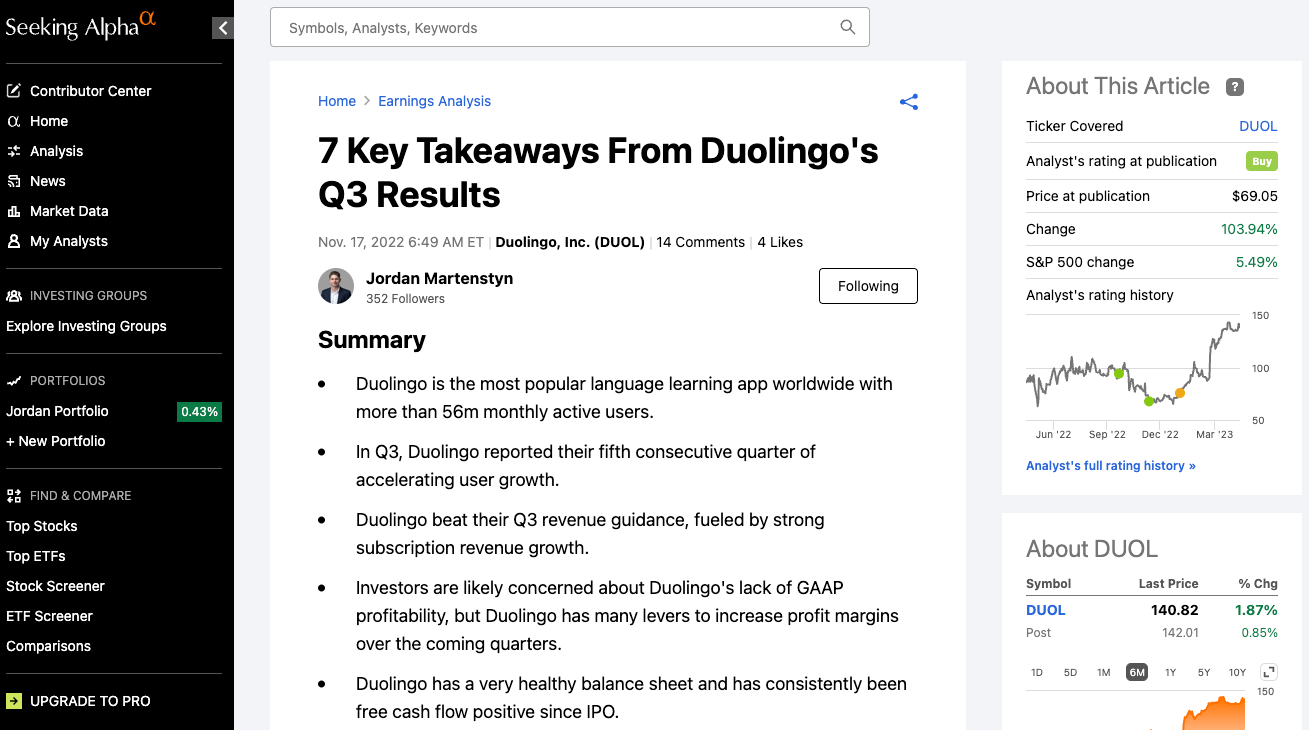Screen dimensions: 1309x730
Task: Select the 1Y chart range
Action: [x=1171, y=672]
